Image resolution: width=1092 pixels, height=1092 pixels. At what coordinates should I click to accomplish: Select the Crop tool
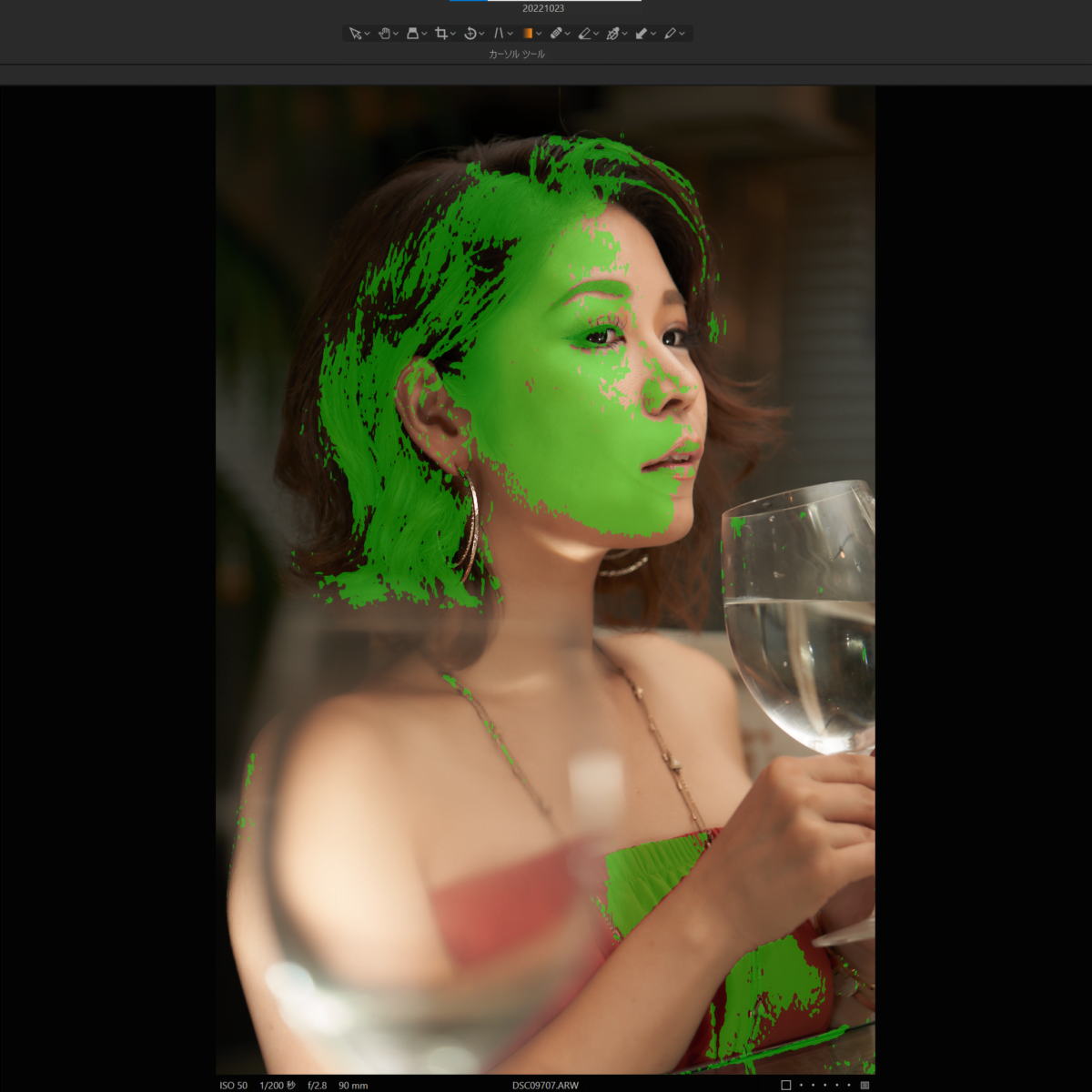(440, 34)
